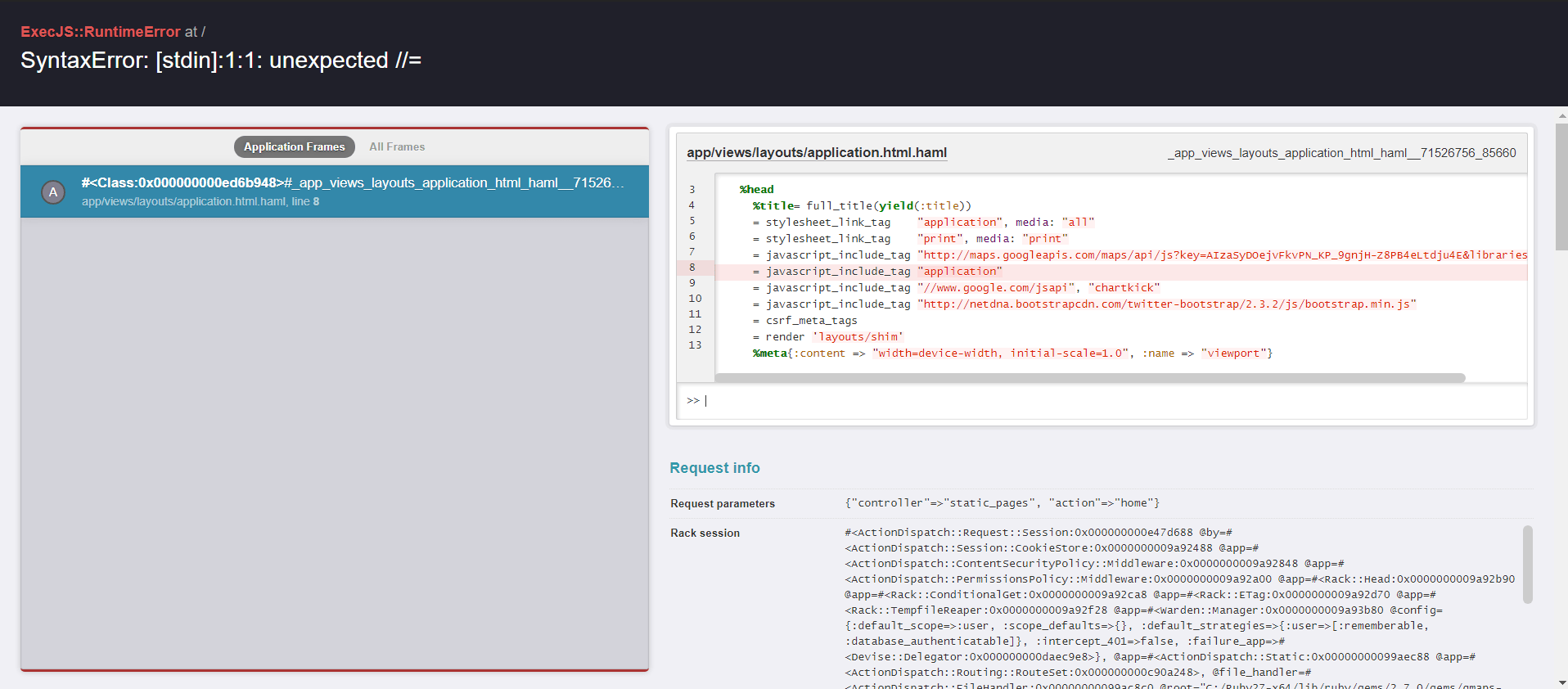1568x689 pixels.
Task: Click the Rack session scrollbar
Action: pyautogui.click(x=1527, y=565)
